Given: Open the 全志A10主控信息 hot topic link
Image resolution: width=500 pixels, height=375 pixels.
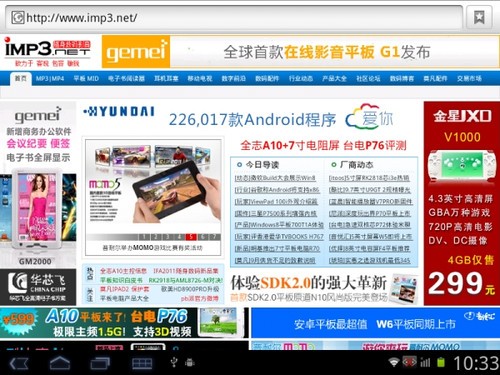Looking at the screenshot, I should pos(123,271).
